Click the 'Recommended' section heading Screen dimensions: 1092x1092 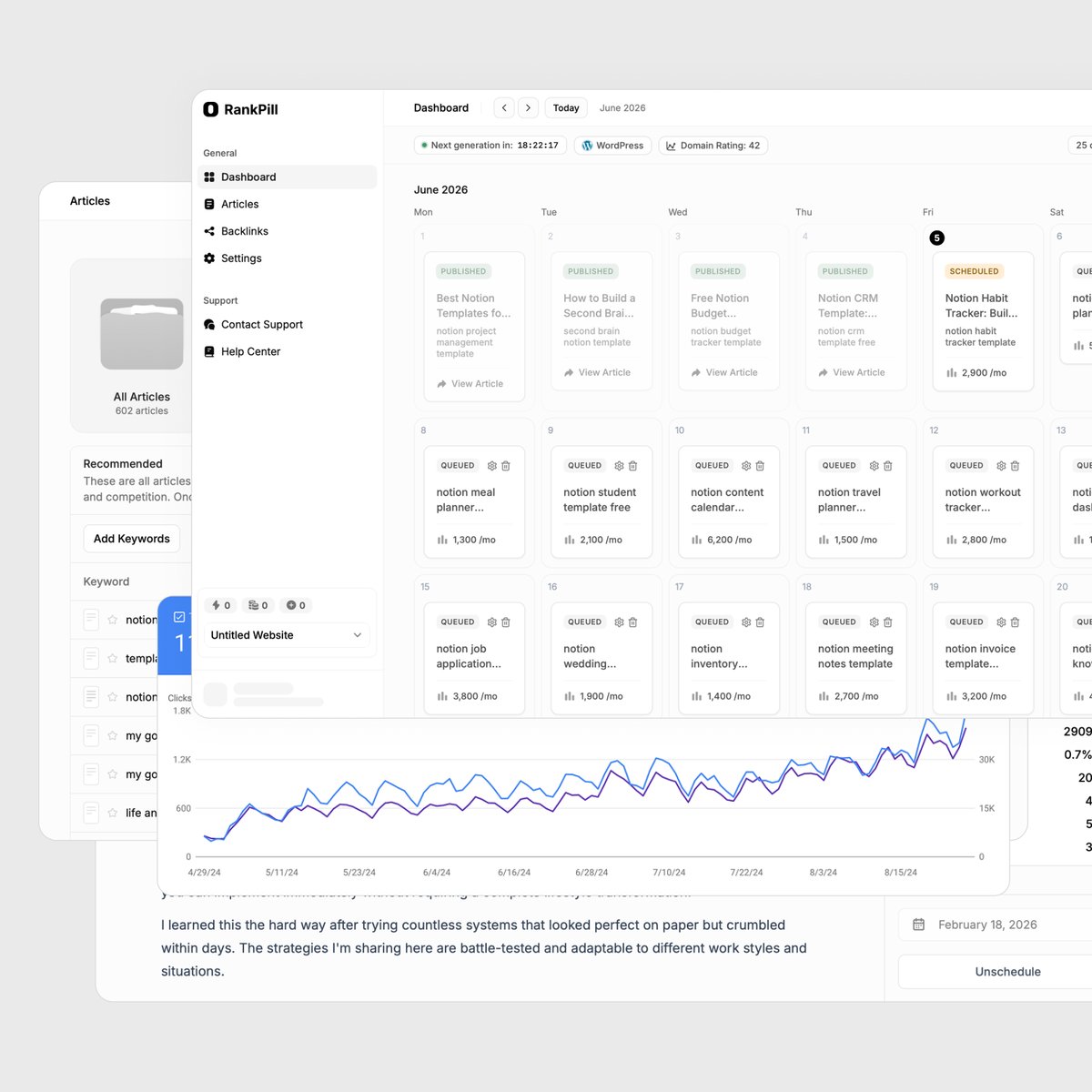123,464
